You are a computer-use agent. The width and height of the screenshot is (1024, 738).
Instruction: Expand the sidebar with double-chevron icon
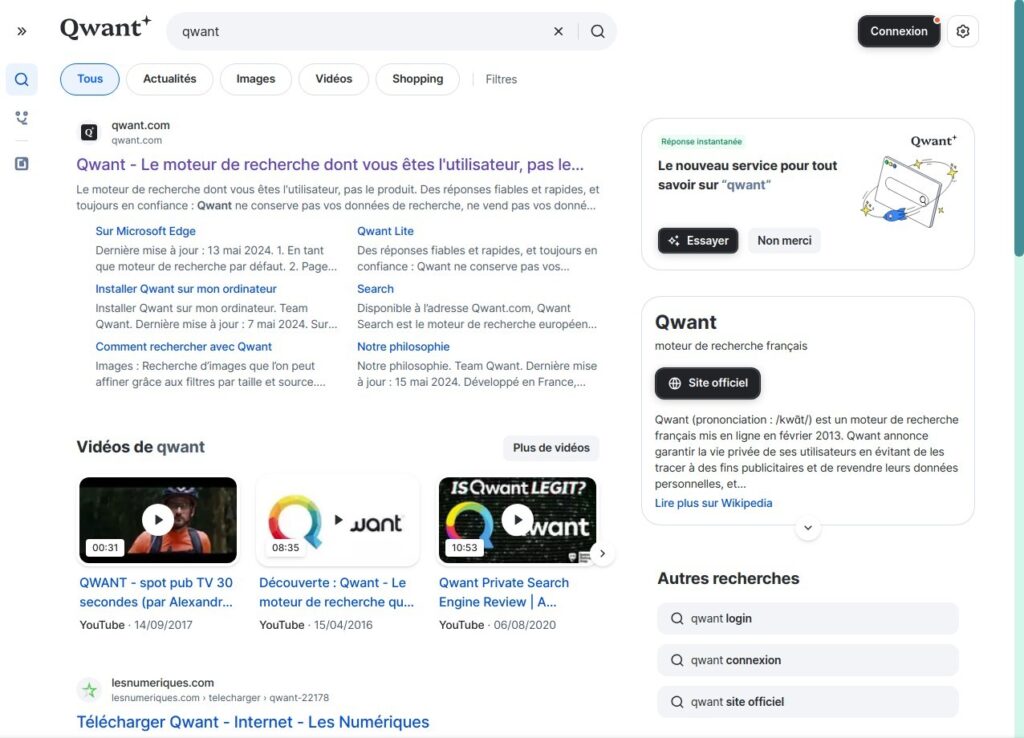22,31
